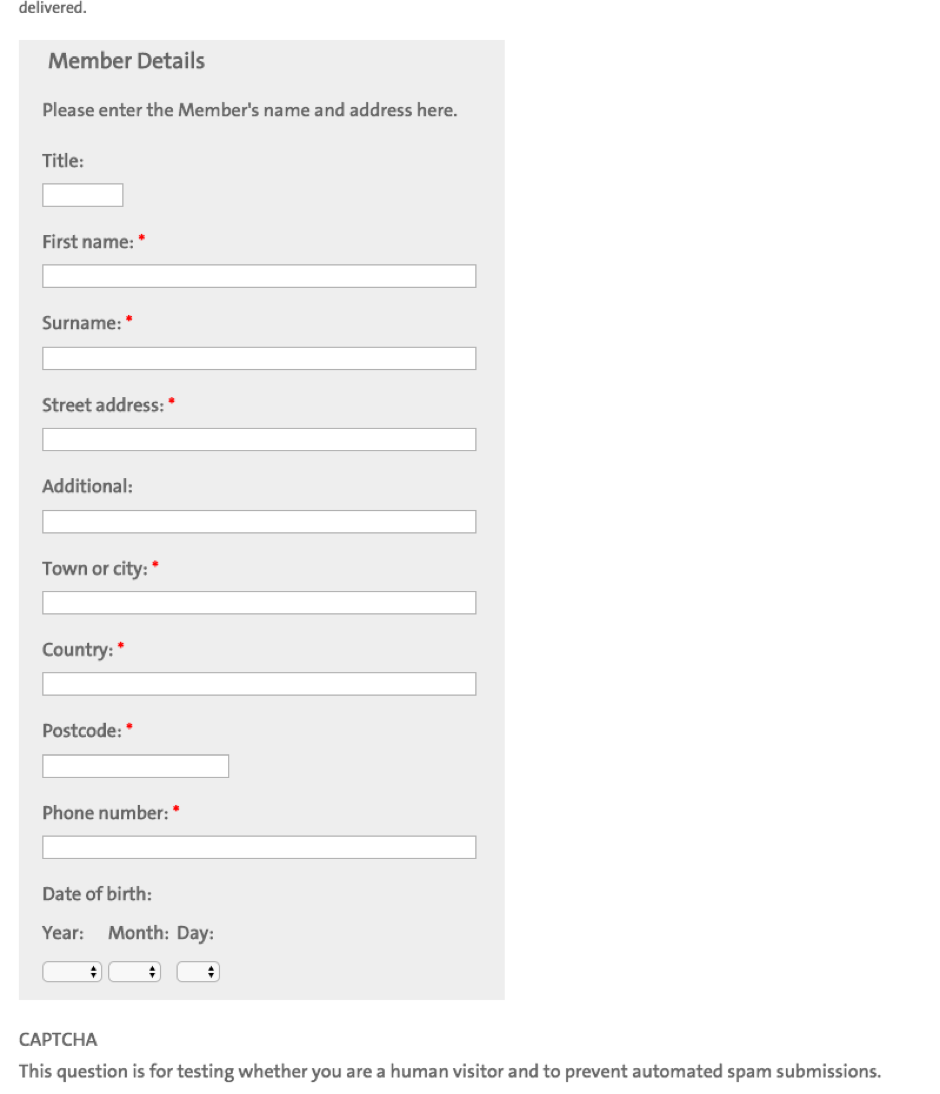Open the Year dropdown for birth date
The image size is (940, 1094).
[72, 971]
